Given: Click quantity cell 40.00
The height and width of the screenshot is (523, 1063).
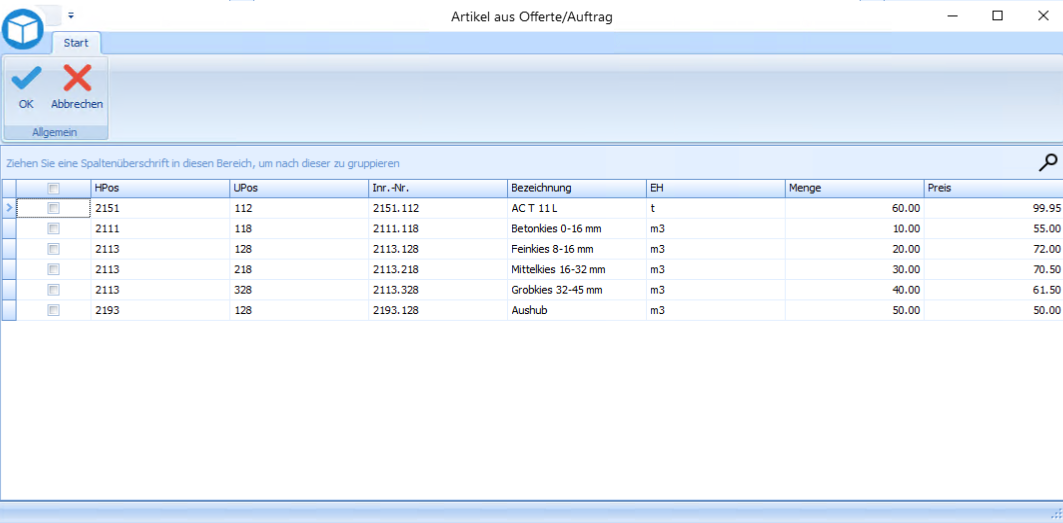Looking at the screenshot, I should click(855, 290).
